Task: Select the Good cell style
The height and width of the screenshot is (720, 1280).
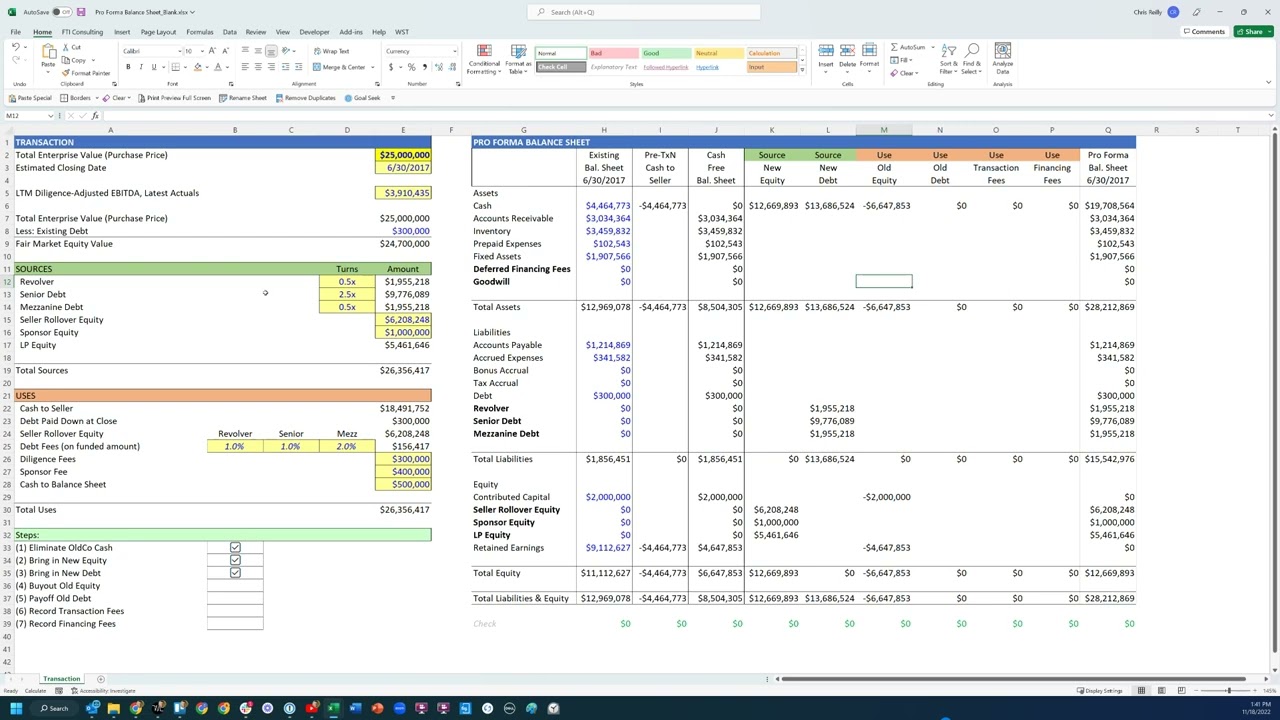Action: (x=665, y=53)
